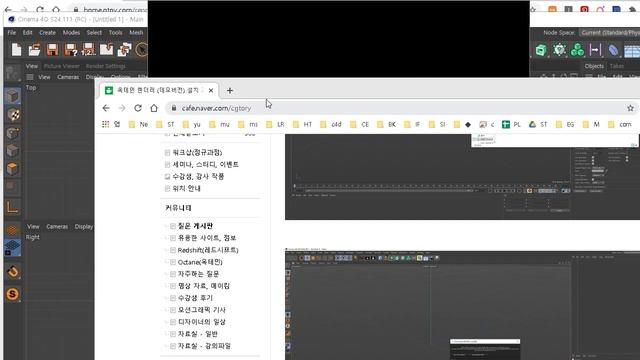Click the New File icon in Cinema 4D toolbar
The width and height of the screenshot is (640, 360).
coord(16,50)
